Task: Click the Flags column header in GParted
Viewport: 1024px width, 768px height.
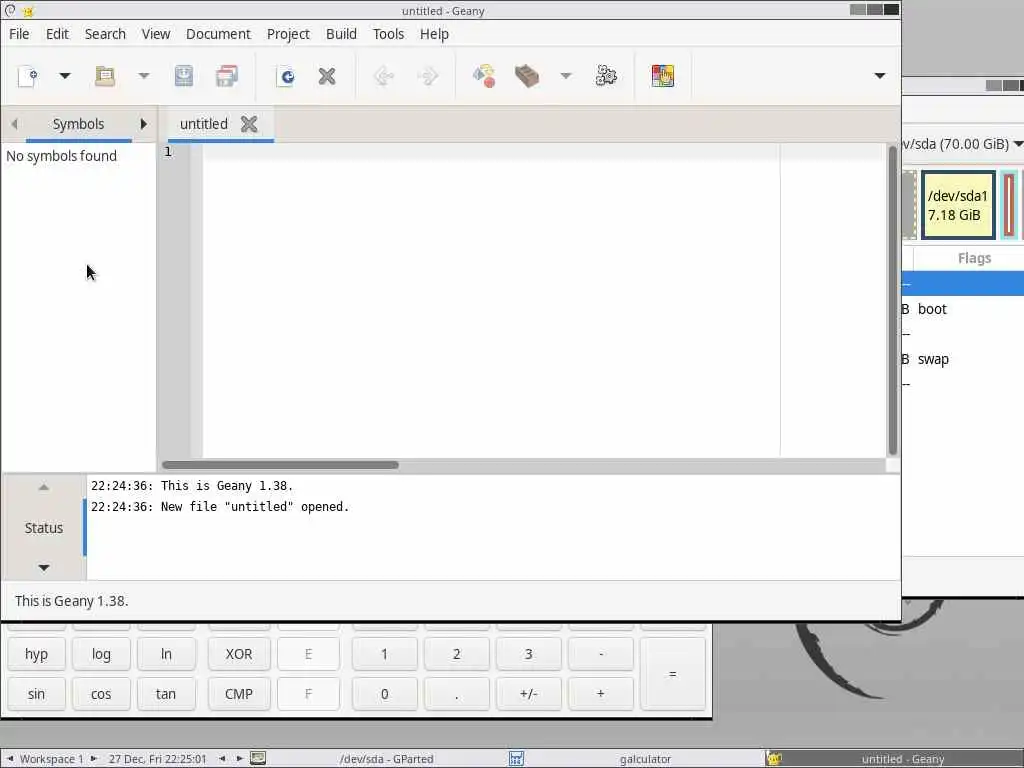Action: [x=974, y=258]
